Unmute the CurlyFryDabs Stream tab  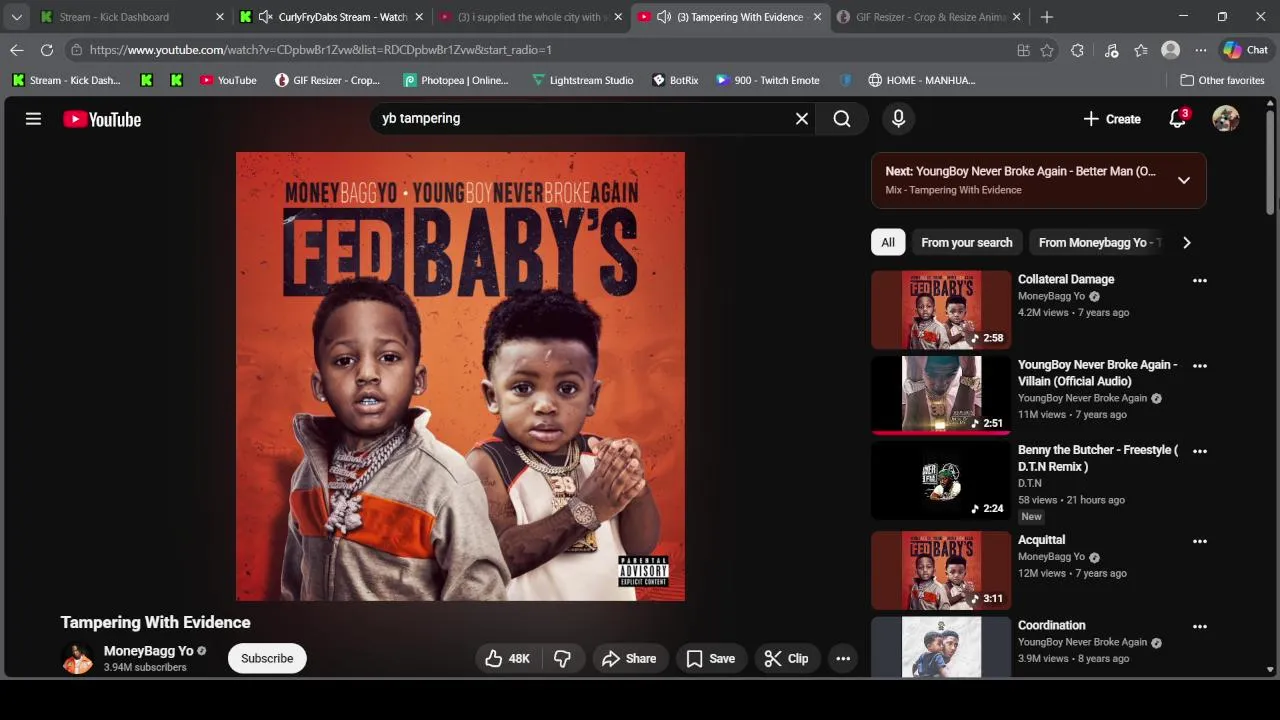click(x=265, y=17)
